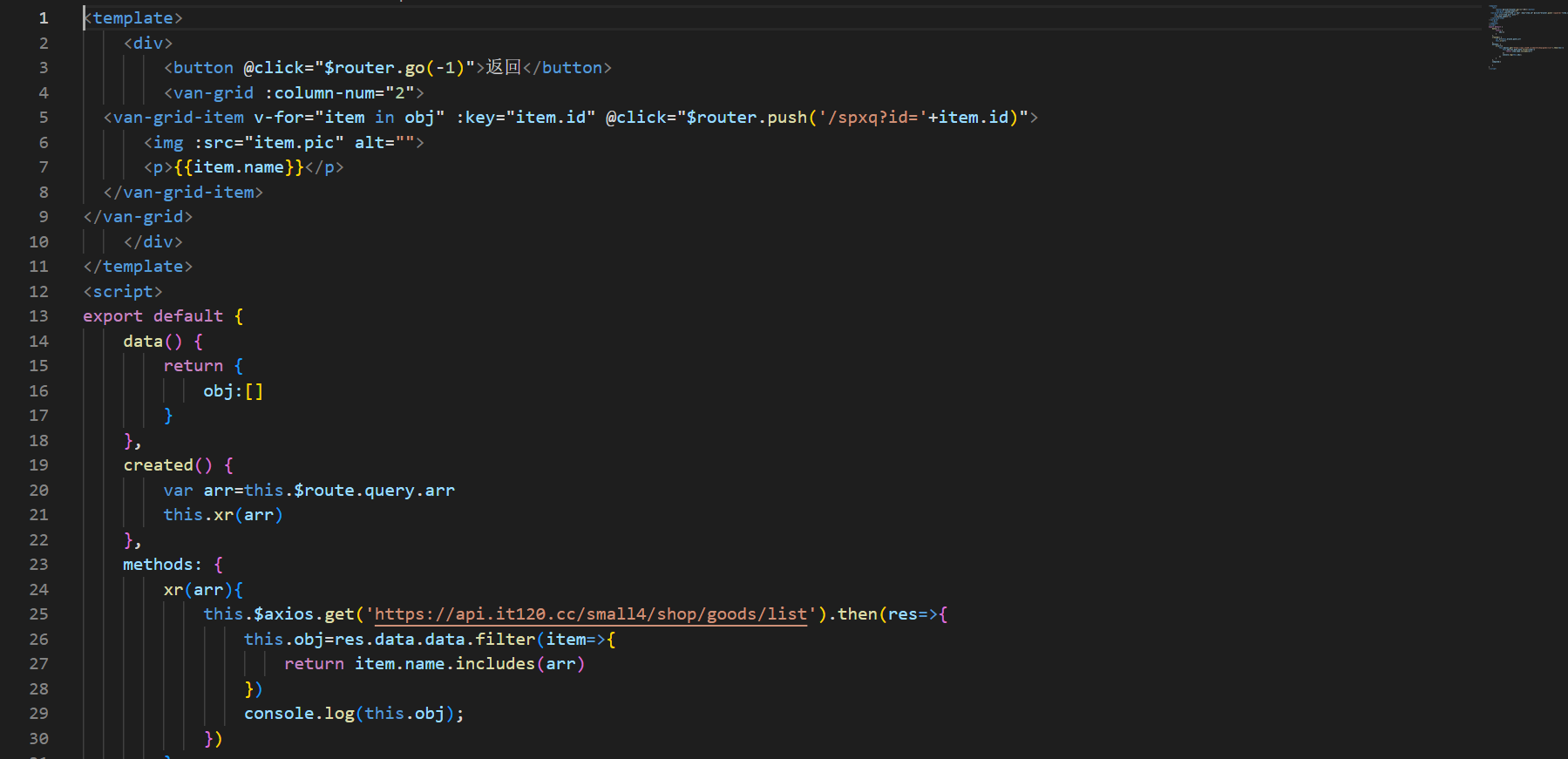1568x759 pixels.
Task: Click the this.xr(arr) call on line 21
Action: point(223,515)
